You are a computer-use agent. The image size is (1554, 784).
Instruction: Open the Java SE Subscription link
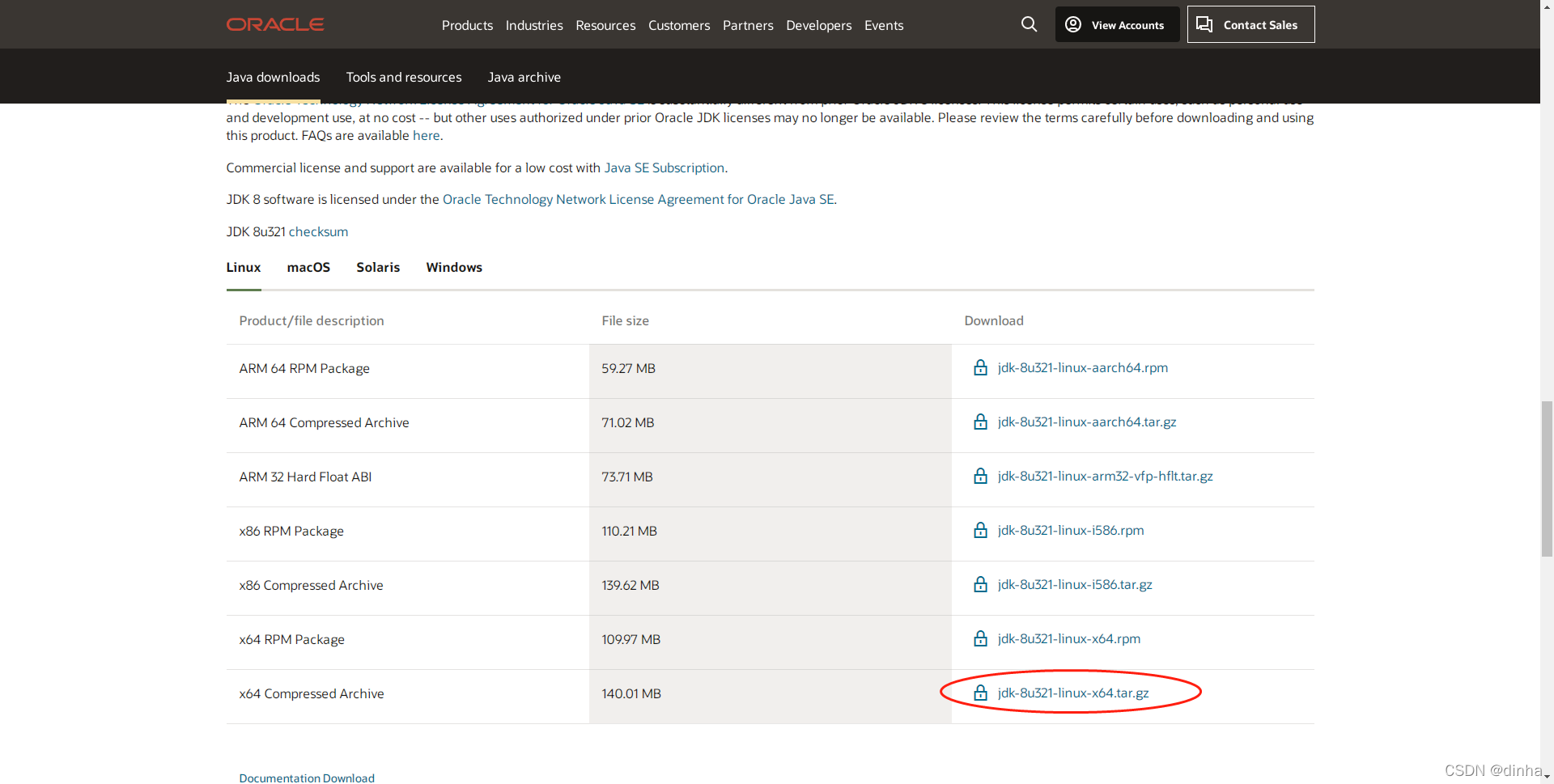(x=664, y=167)
